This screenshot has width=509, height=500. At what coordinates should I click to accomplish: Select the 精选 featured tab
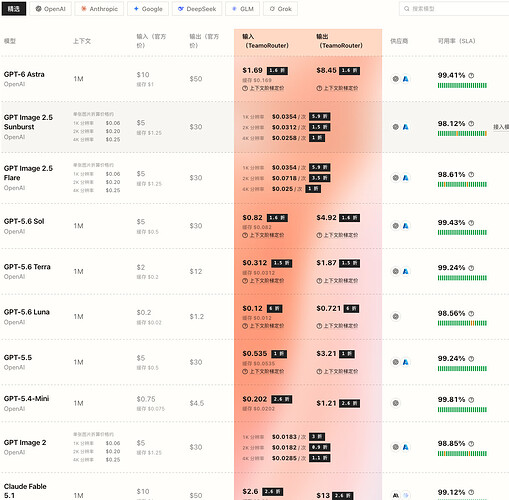click(x=14, y=9)
